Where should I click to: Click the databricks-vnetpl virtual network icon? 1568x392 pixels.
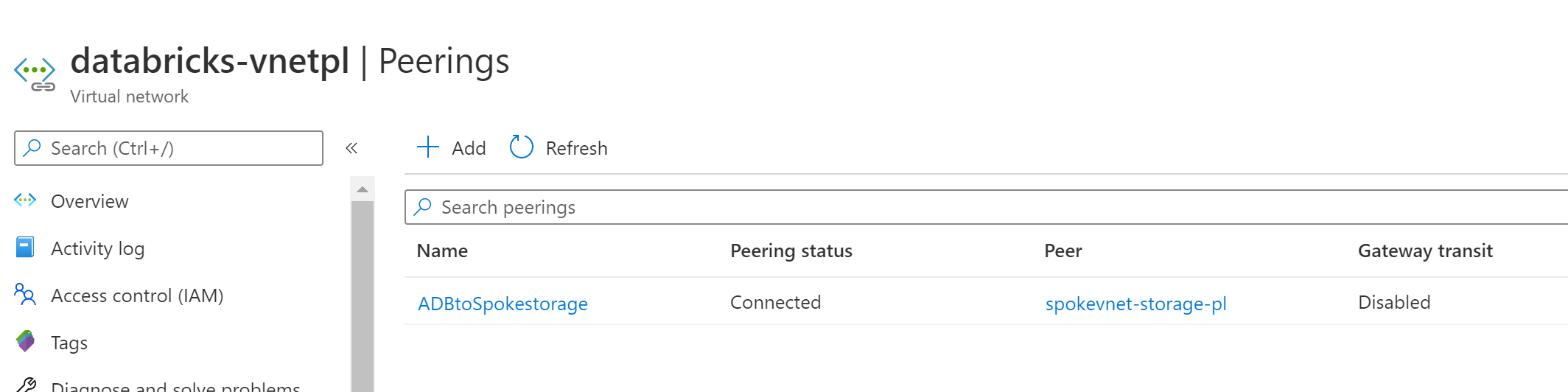[x=35, y=74]
